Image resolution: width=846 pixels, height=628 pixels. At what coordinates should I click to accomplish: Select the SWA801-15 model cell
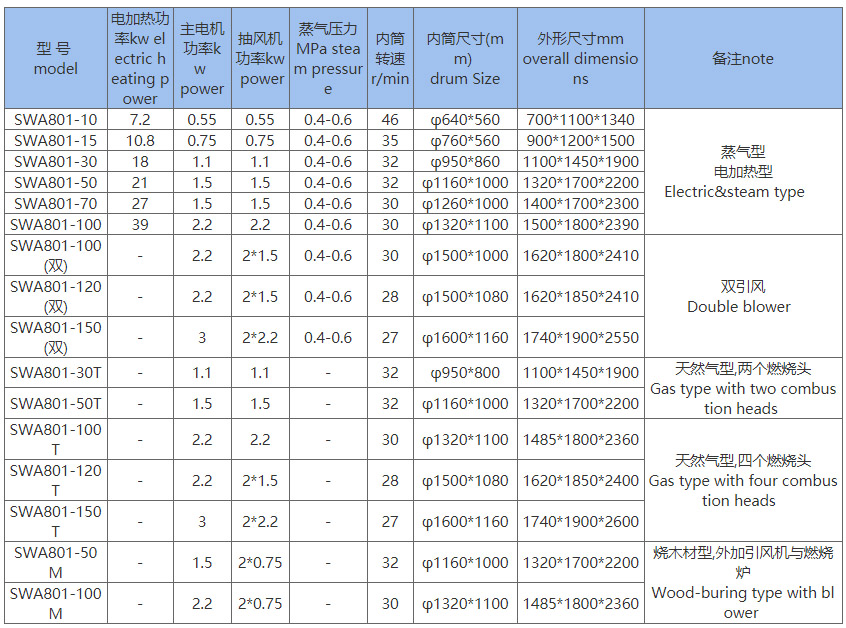coord(55,141)
